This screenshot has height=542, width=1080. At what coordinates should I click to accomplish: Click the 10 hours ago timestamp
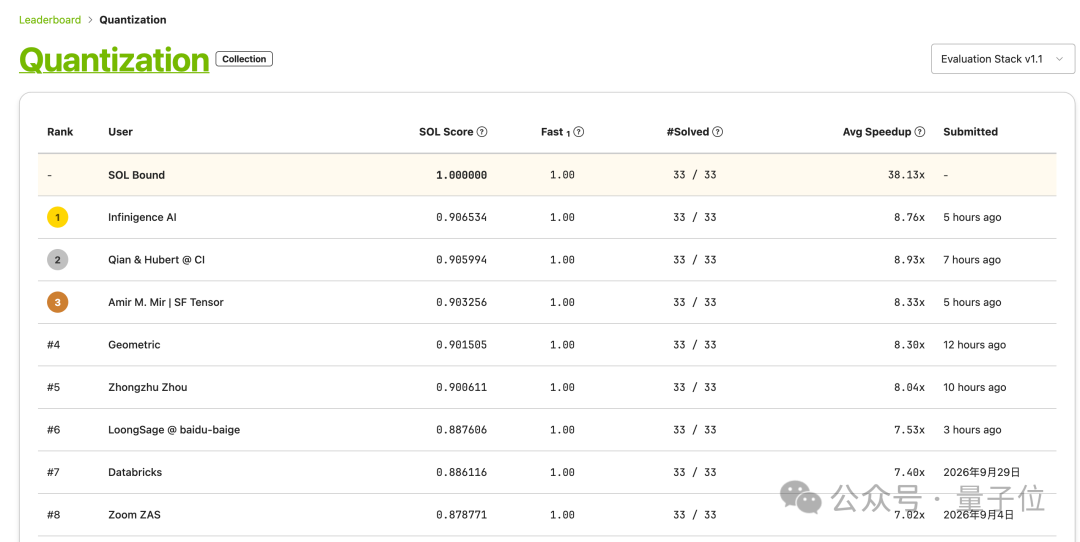[x=975, y=387]
